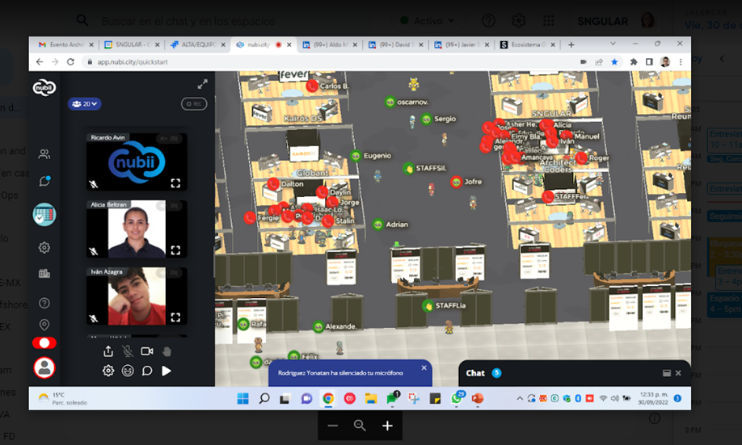The image size is (742, 445).
Task: Go back with Chrome's back arrow
Action: [x=40, y=62]
